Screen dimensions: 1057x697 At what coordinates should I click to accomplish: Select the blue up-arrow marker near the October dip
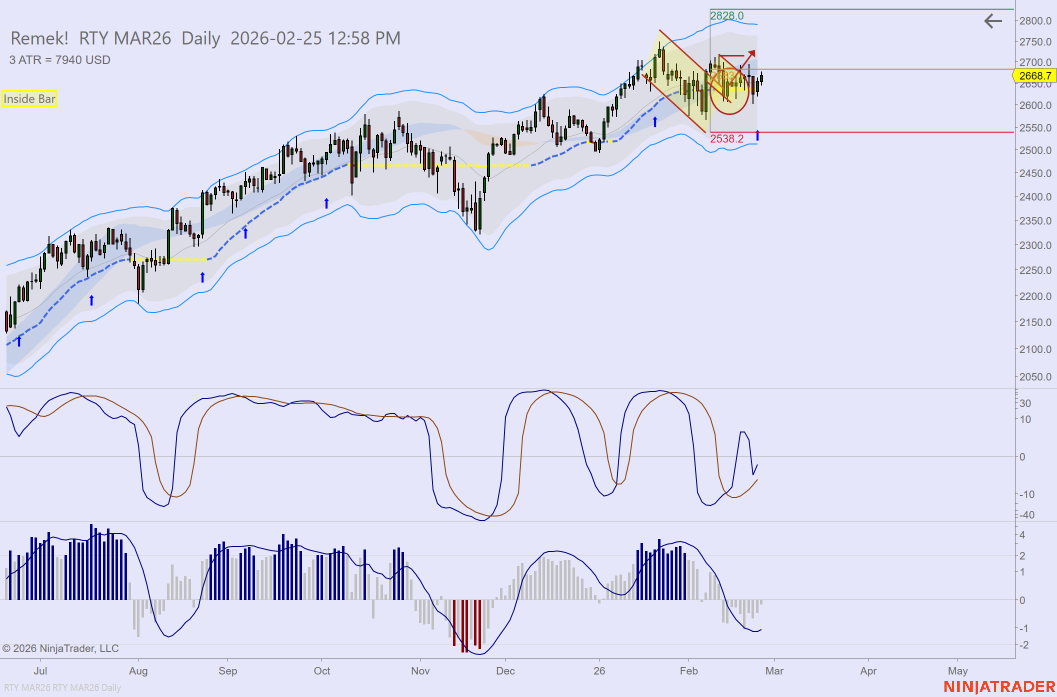tap(325, 205)
